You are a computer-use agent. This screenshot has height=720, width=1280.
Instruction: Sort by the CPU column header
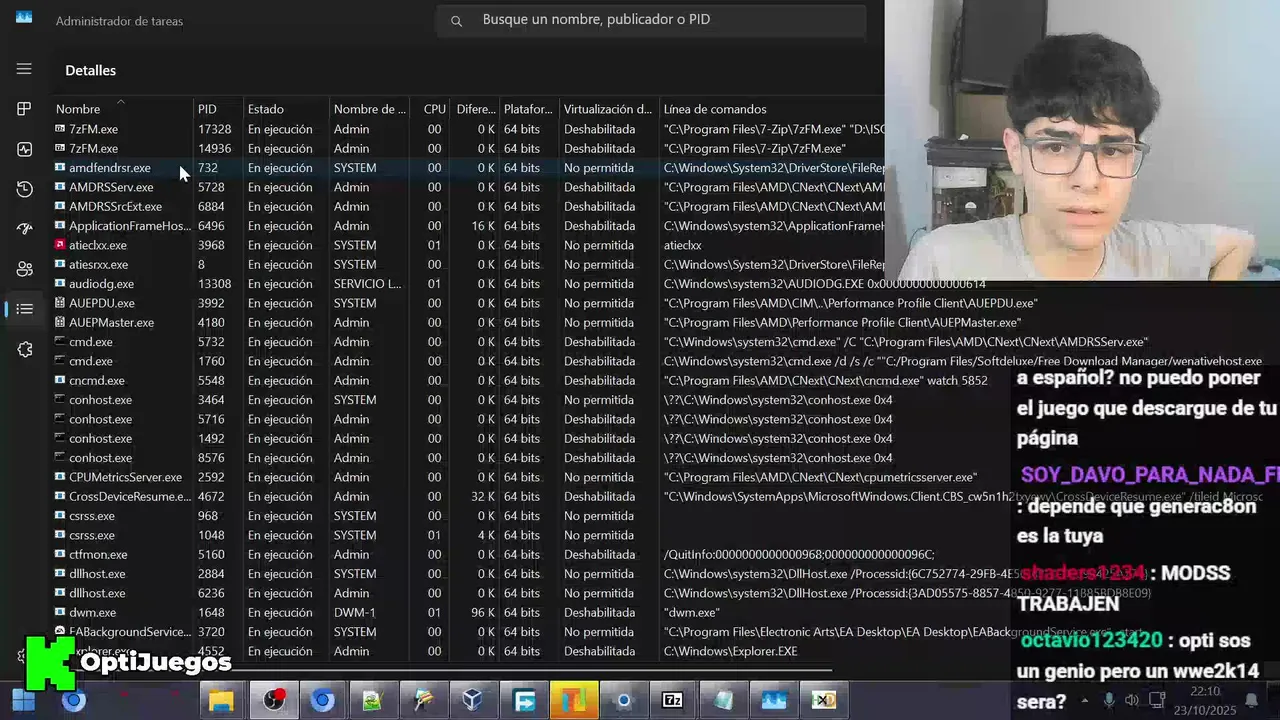(434, 109)
